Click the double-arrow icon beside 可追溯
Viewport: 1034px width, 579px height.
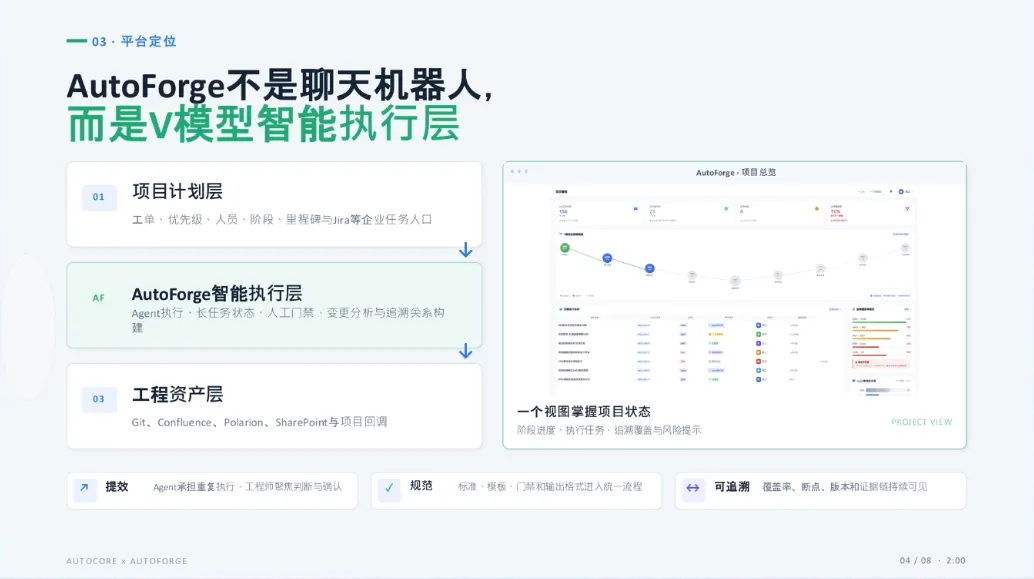[x=693, y=488]
